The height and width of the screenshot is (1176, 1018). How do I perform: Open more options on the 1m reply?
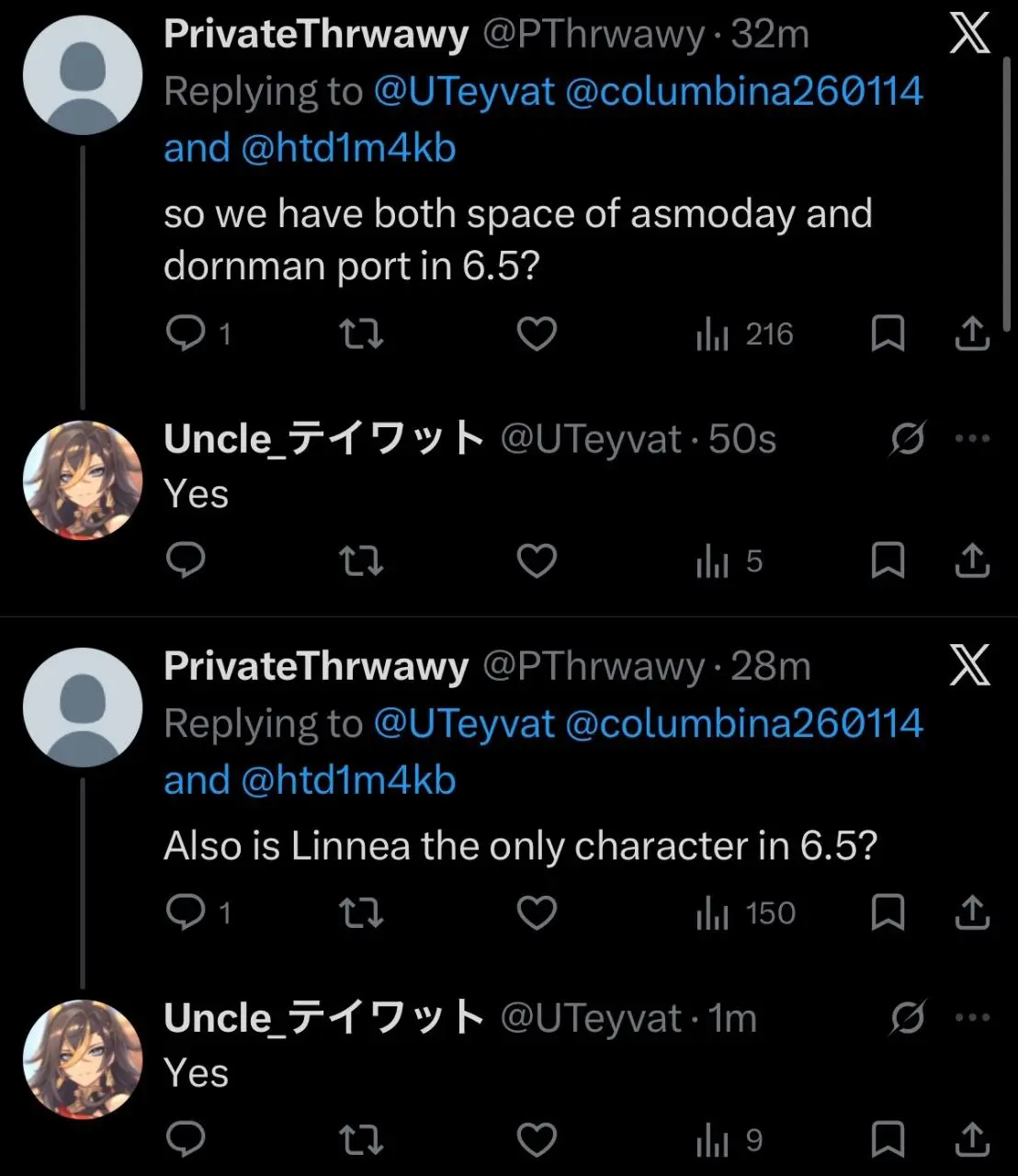tap(972, 1017)
